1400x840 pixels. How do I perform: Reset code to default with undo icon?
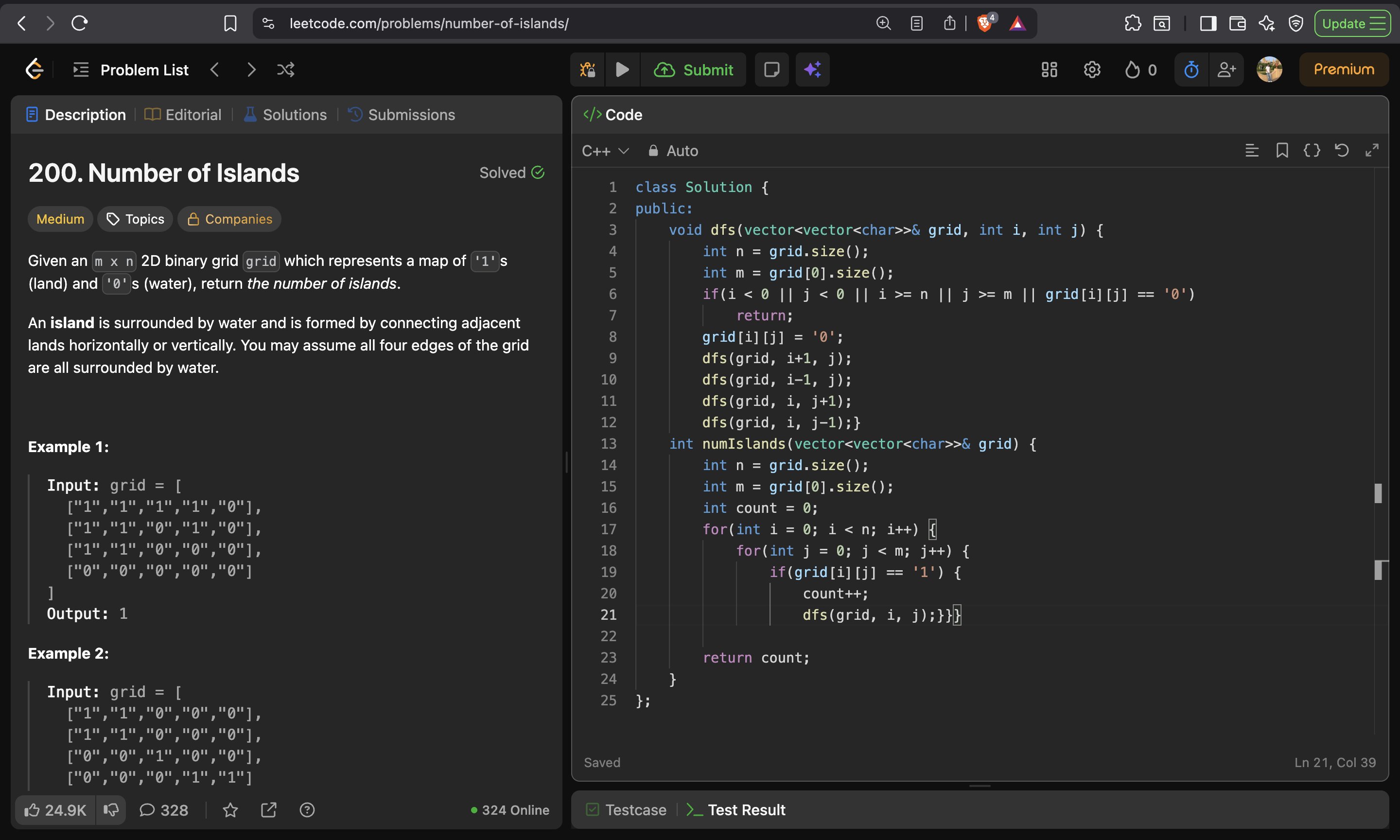(1341, 151)
